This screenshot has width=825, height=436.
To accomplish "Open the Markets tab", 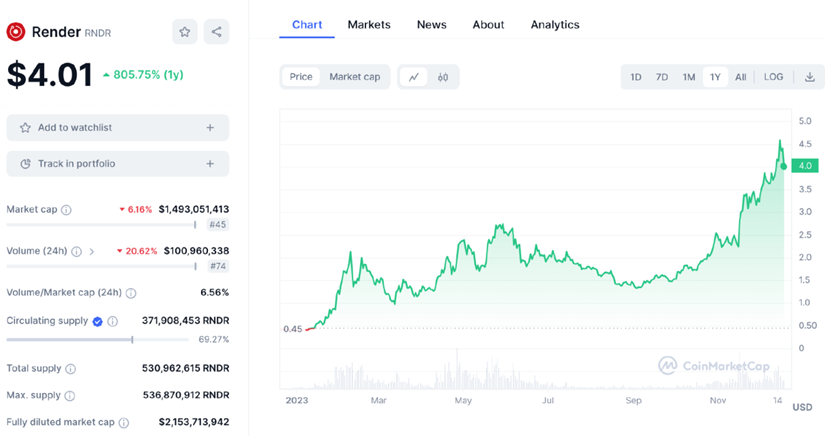I will 369,24.
